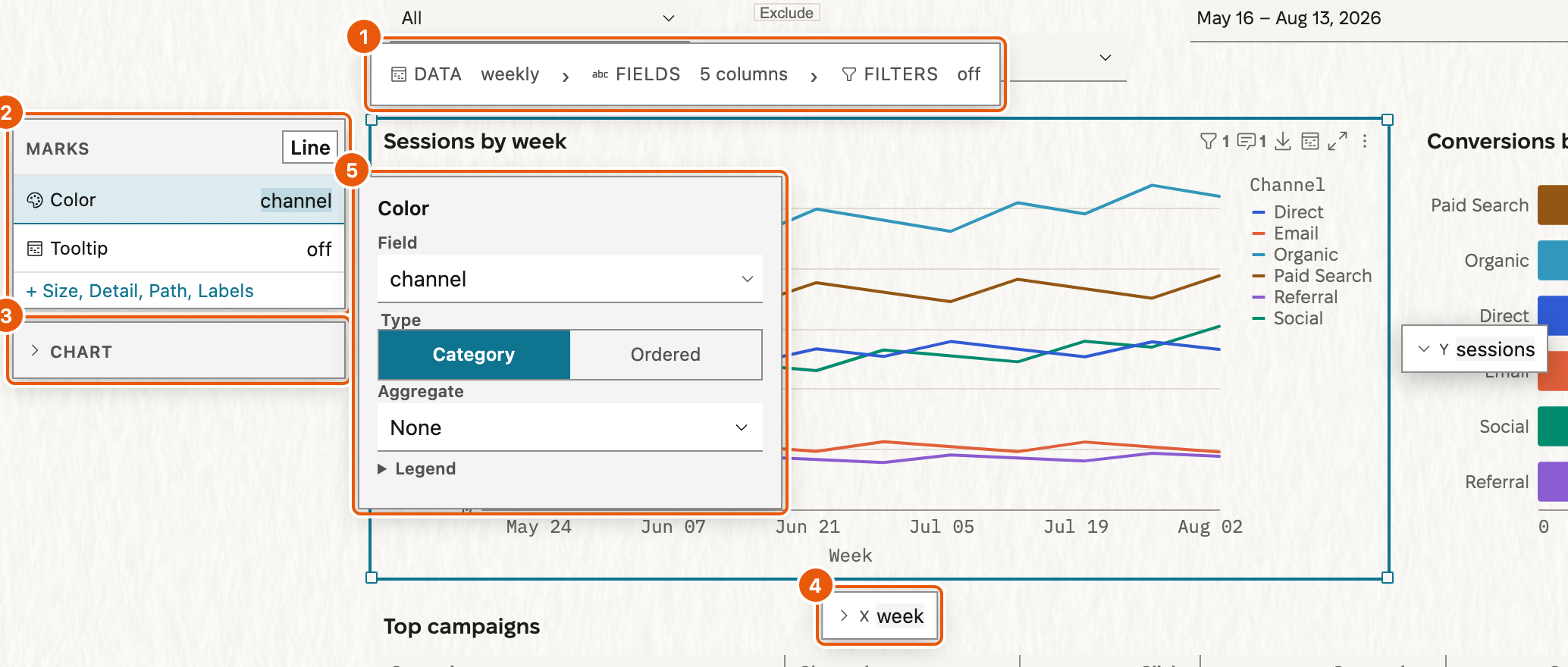Viewport: 1568px width, 667px height.
Task: Click the DATA table icon in breadcrumb
Action: 398,74
